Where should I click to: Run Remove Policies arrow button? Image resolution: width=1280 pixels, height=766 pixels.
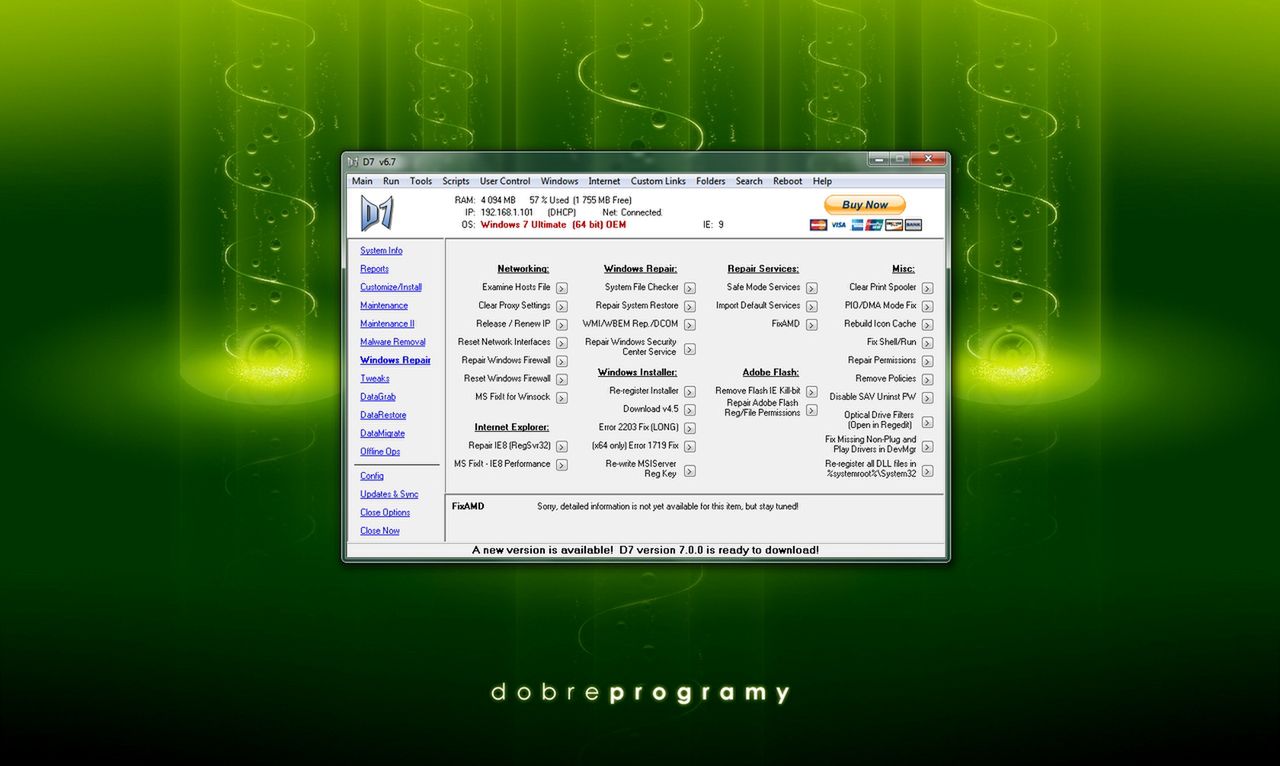927,379
